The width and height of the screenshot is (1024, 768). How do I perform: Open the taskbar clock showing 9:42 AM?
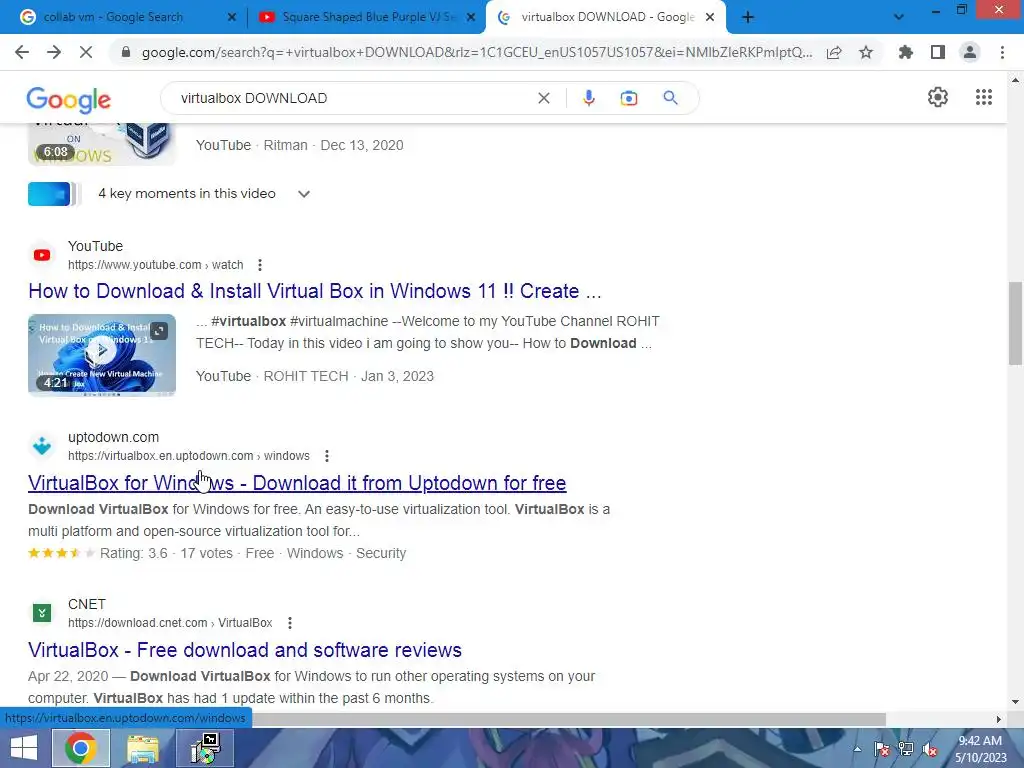pos(980,749)
